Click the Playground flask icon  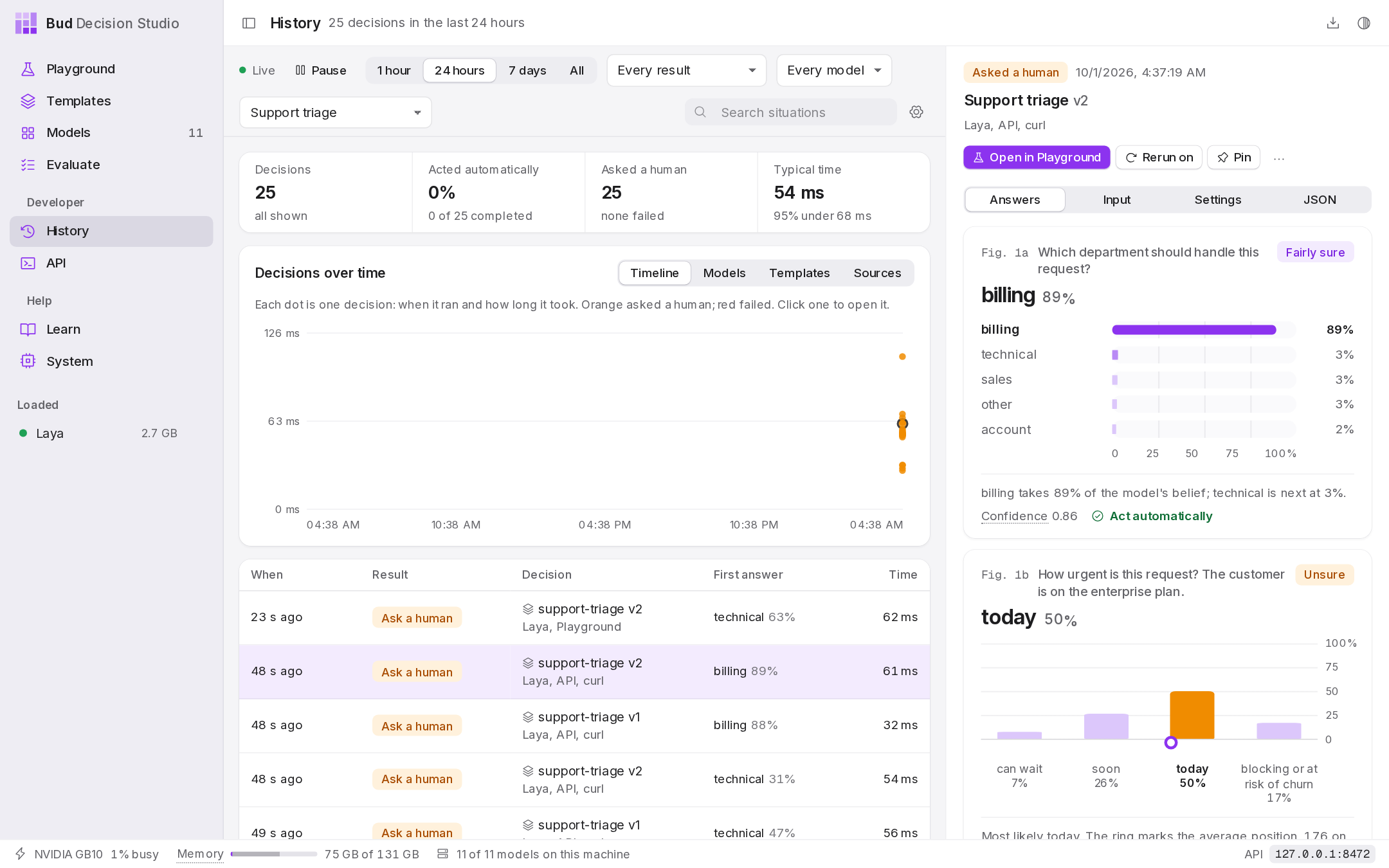point(28,69)
